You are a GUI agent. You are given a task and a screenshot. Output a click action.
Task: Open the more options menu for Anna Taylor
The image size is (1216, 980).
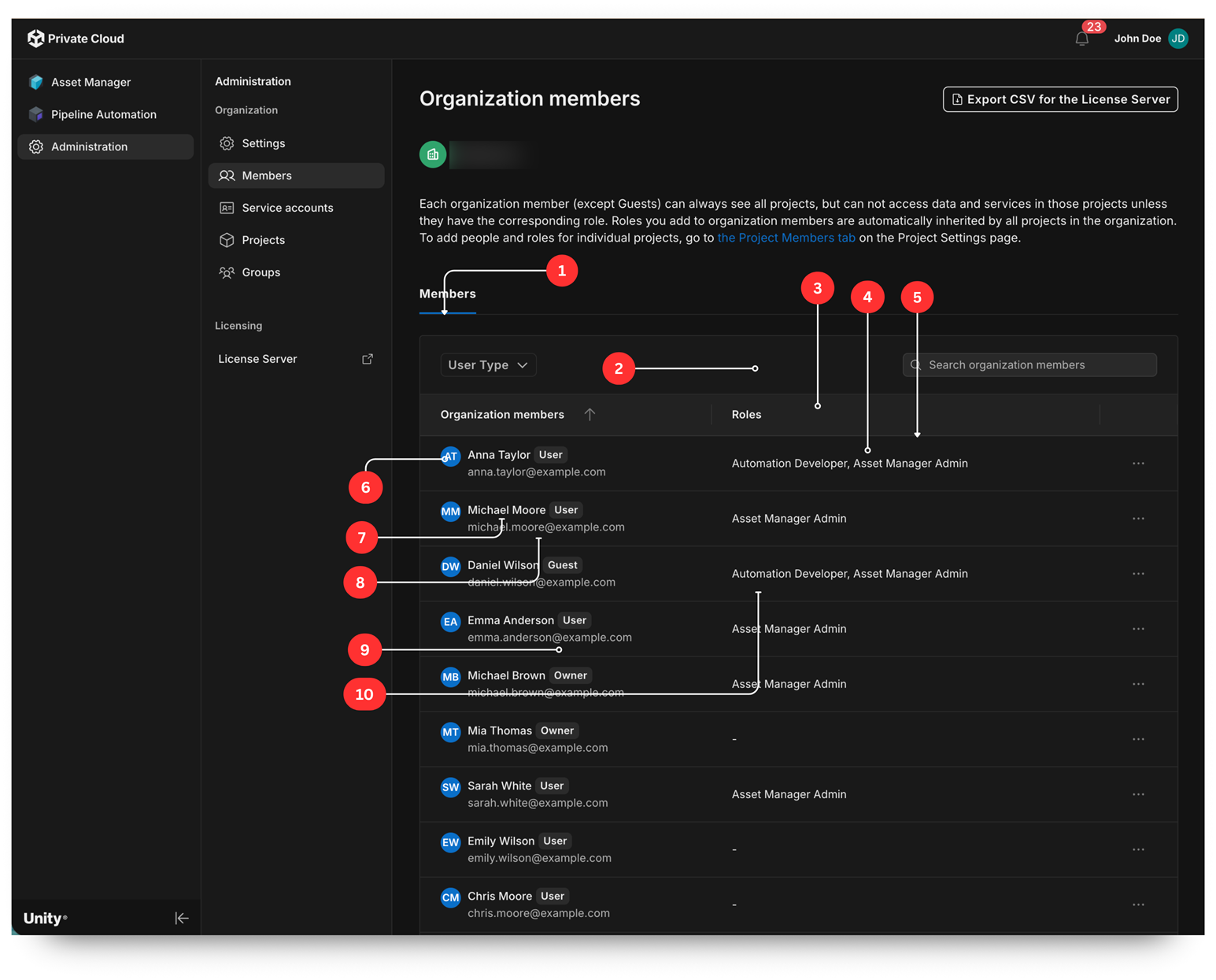1138,464
